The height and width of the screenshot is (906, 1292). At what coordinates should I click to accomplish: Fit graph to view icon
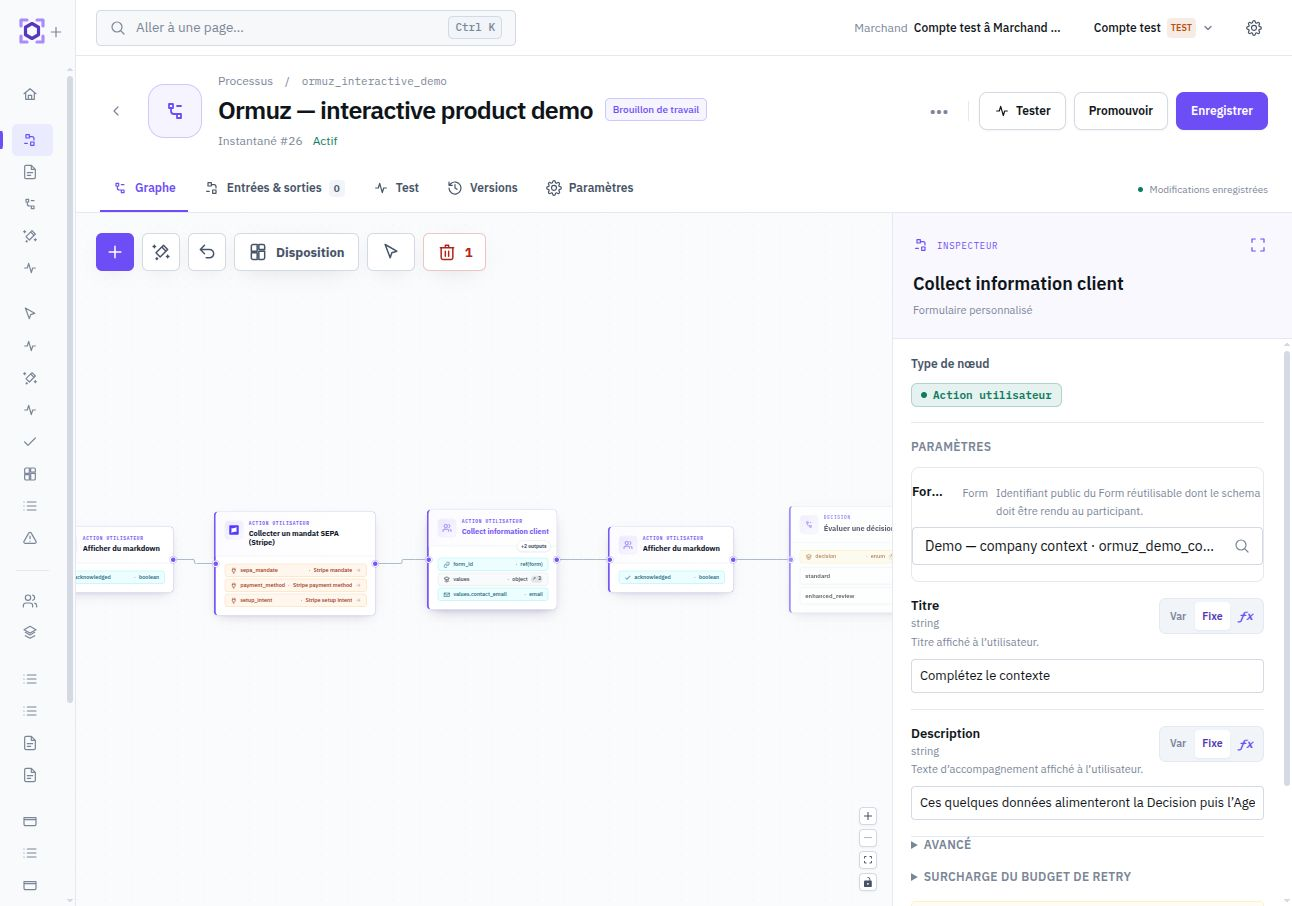coord(868,860)
